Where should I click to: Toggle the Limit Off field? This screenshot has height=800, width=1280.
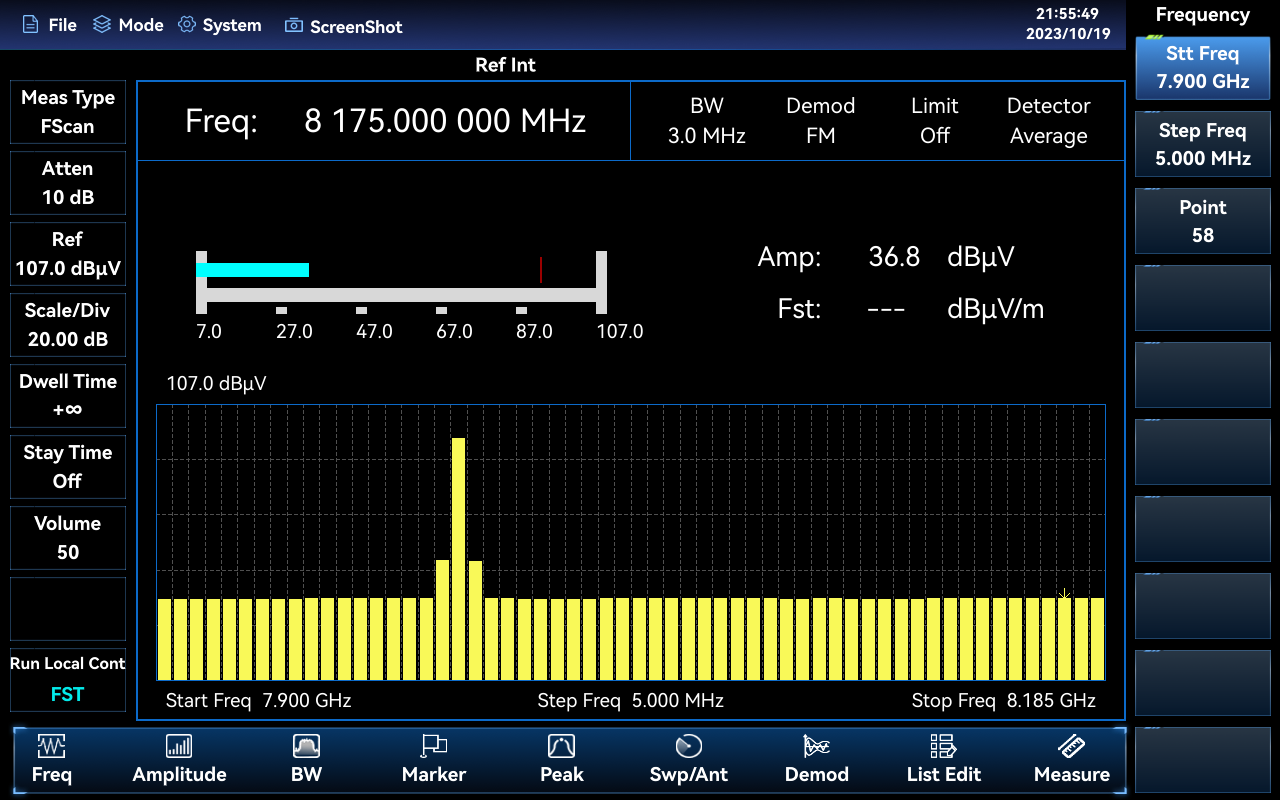point(934,121)
